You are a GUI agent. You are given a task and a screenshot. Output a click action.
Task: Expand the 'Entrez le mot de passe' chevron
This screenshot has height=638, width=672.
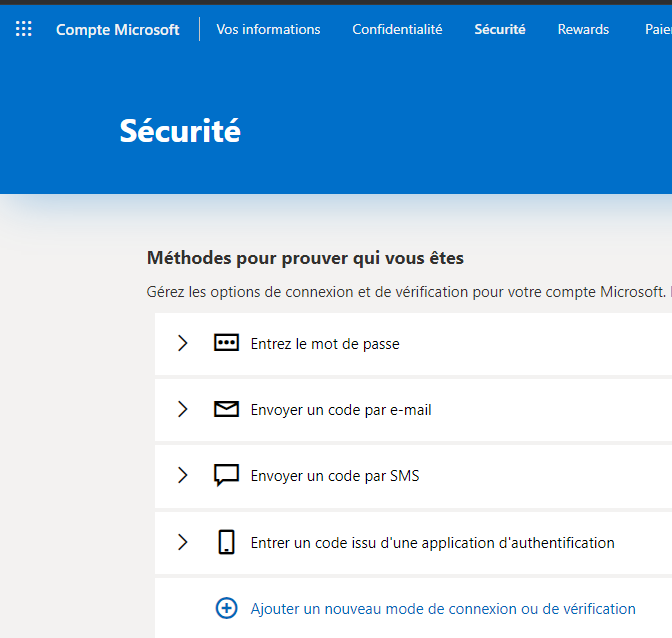point(182,343)
